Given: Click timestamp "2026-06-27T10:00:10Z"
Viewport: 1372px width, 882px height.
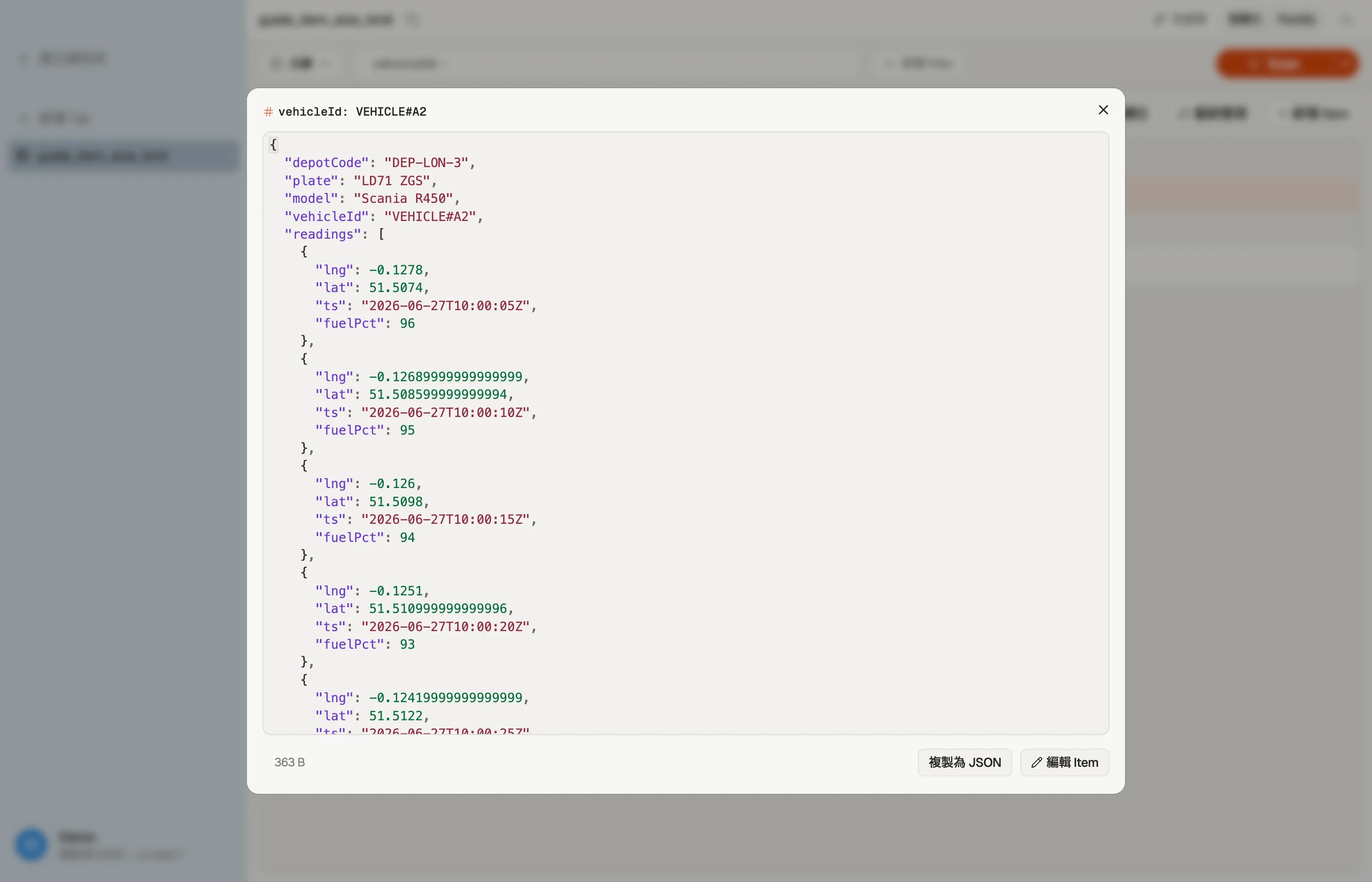Looking at the screenshot, I should 445,413.
